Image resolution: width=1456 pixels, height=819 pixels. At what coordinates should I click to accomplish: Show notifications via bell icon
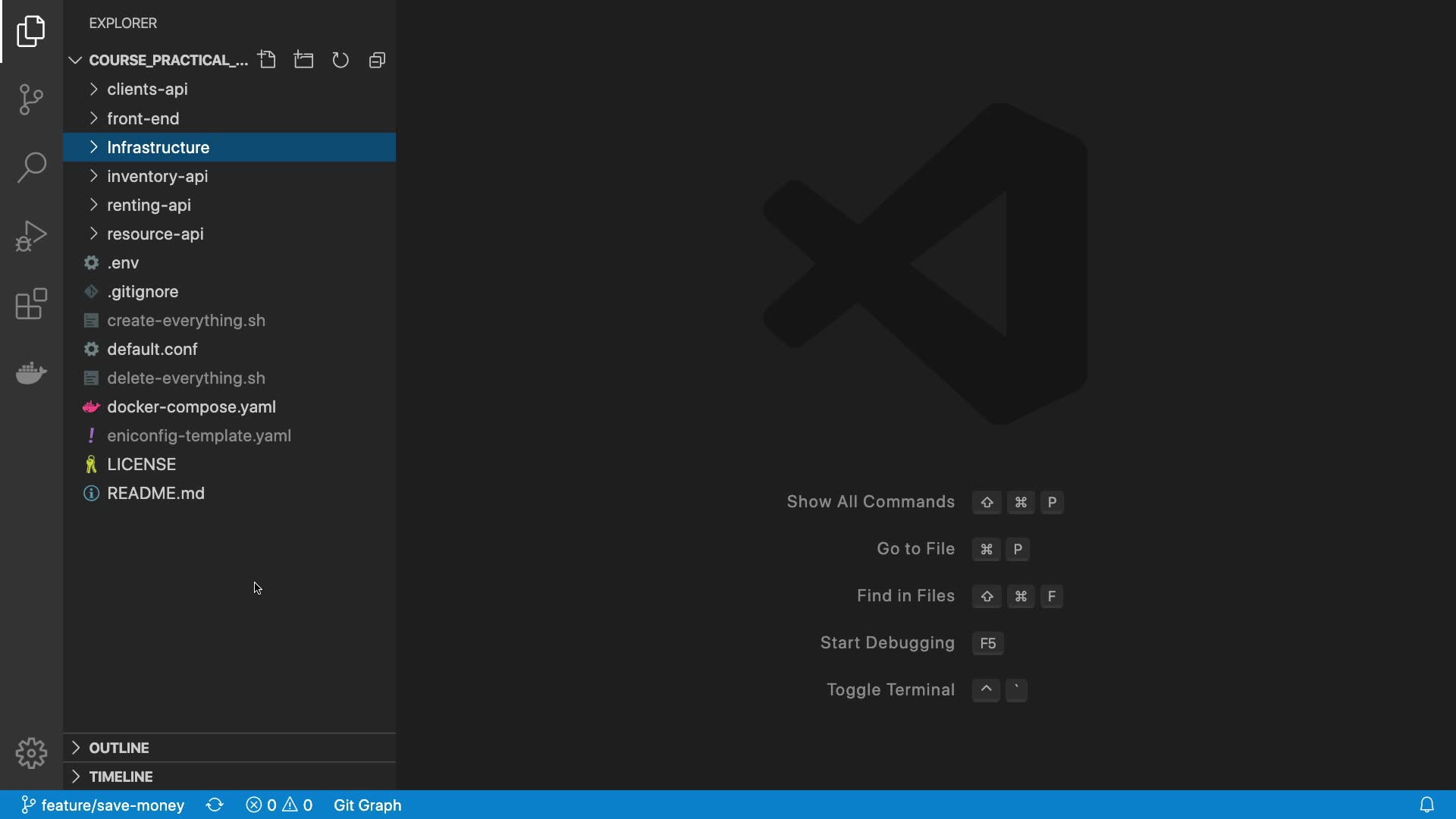pos(1426,805)
